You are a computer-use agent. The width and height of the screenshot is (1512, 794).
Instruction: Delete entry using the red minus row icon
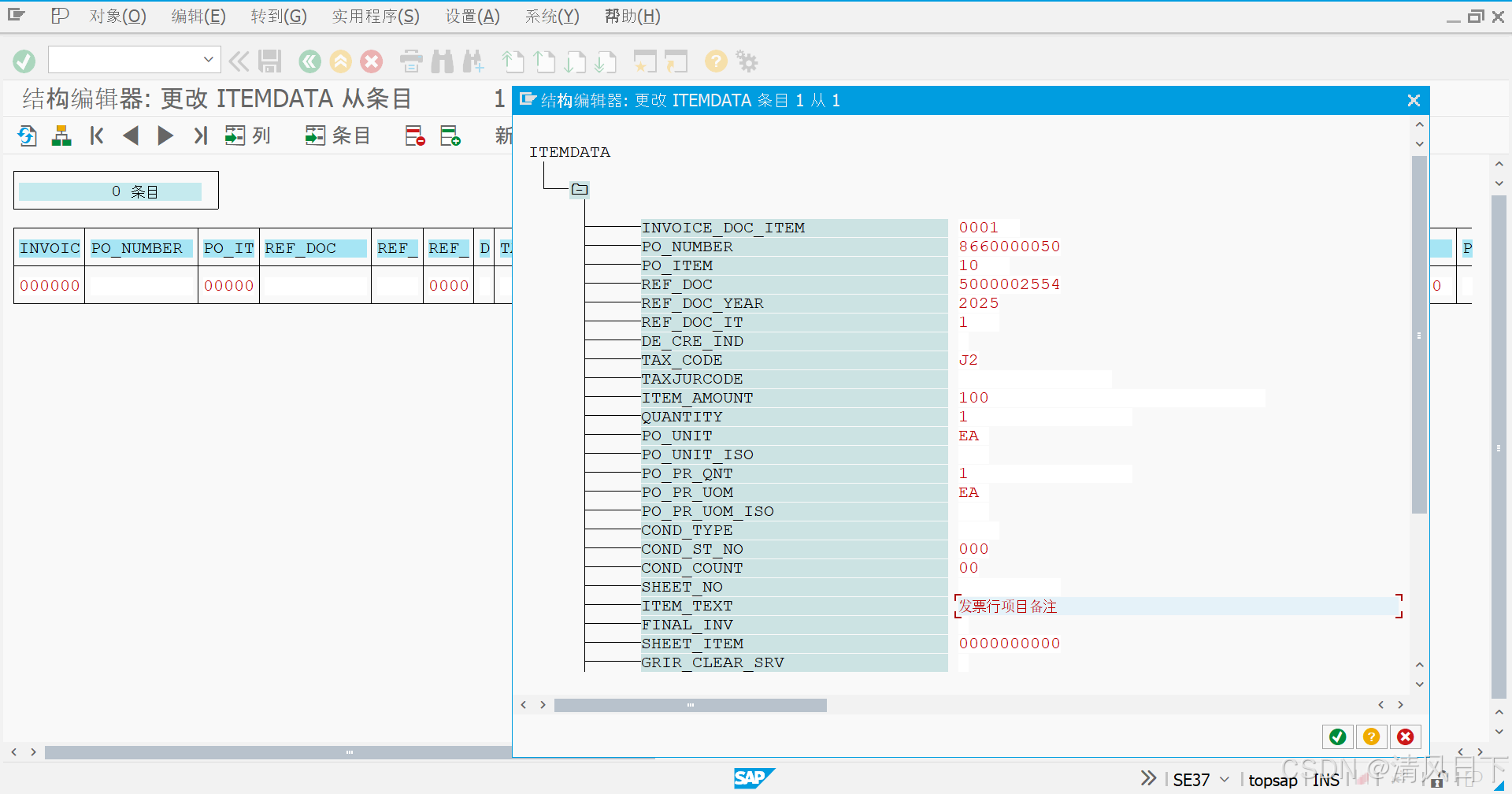414,135
